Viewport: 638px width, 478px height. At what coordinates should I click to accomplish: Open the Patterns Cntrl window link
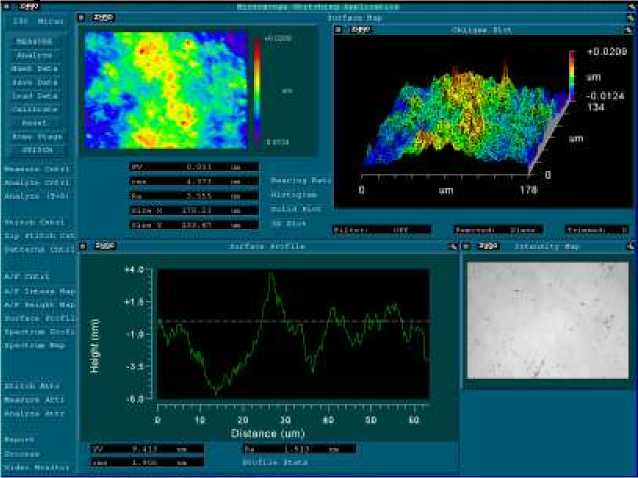(x=39, y=249)
